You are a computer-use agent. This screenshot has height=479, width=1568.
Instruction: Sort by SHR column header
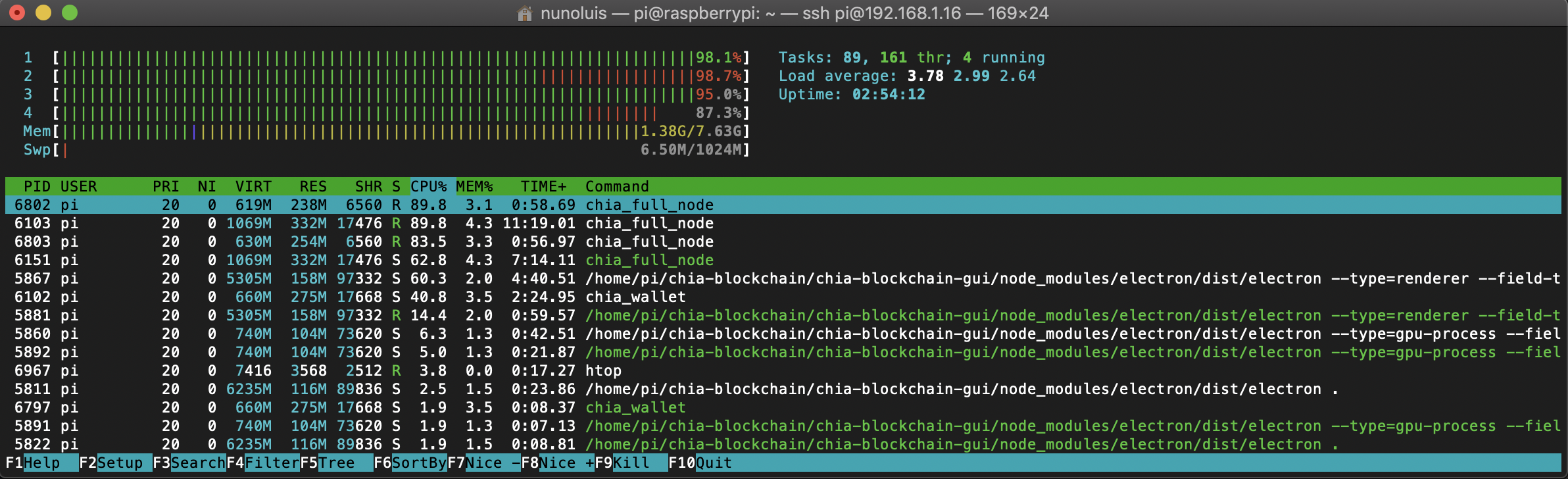(368, 186)
